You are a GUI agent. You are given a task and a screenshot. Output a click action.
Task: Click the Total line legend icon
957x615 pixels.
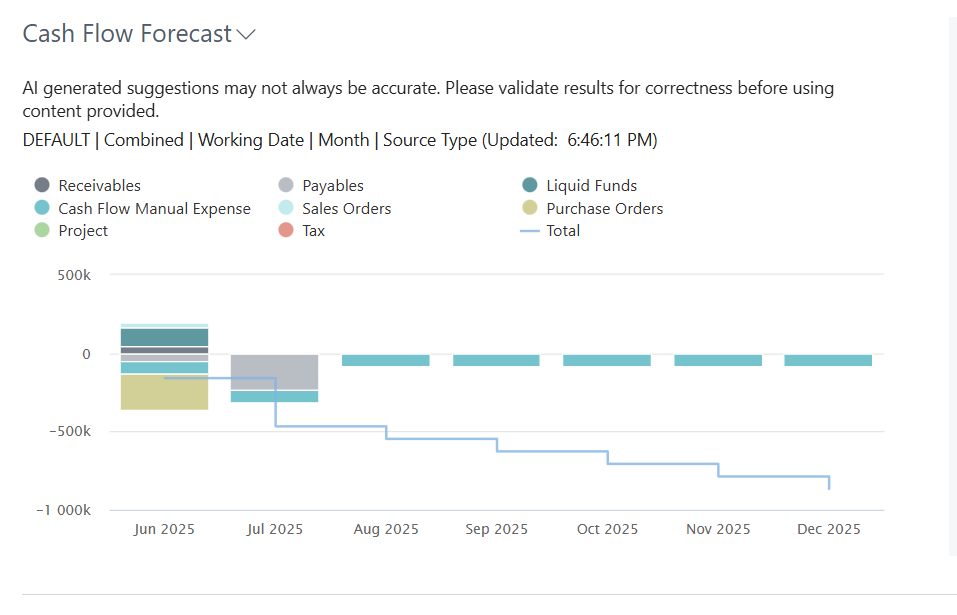pos(530,231)
